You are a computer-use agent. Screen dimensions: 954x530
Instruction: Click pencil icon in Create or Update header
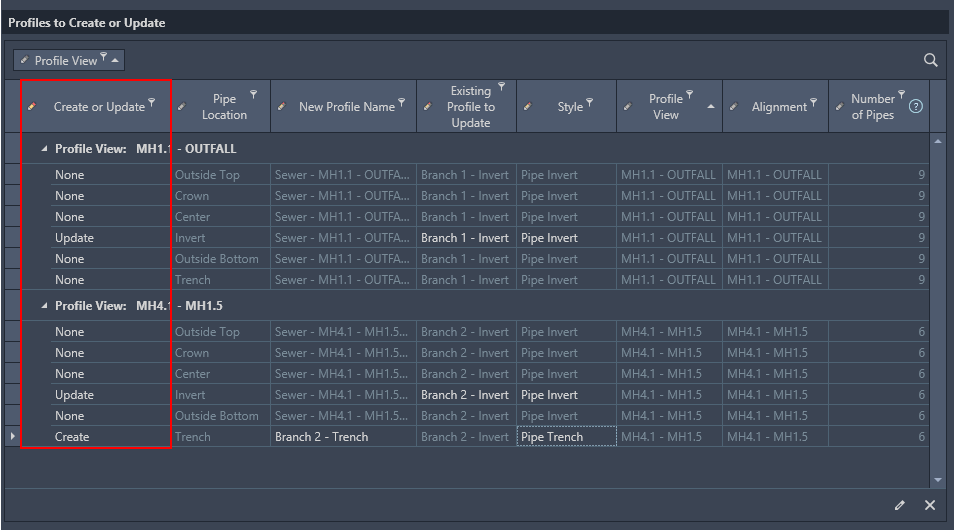(x=32, y=106)
